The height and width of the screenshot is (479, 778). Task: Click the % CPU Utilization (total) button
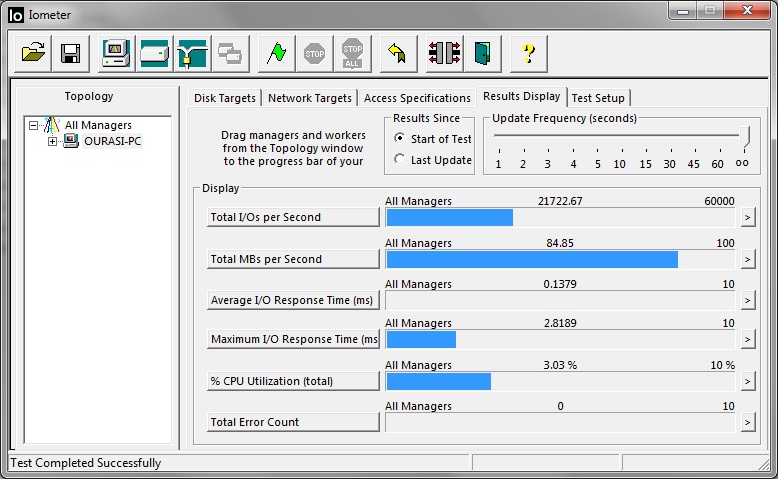pos(293,381)
